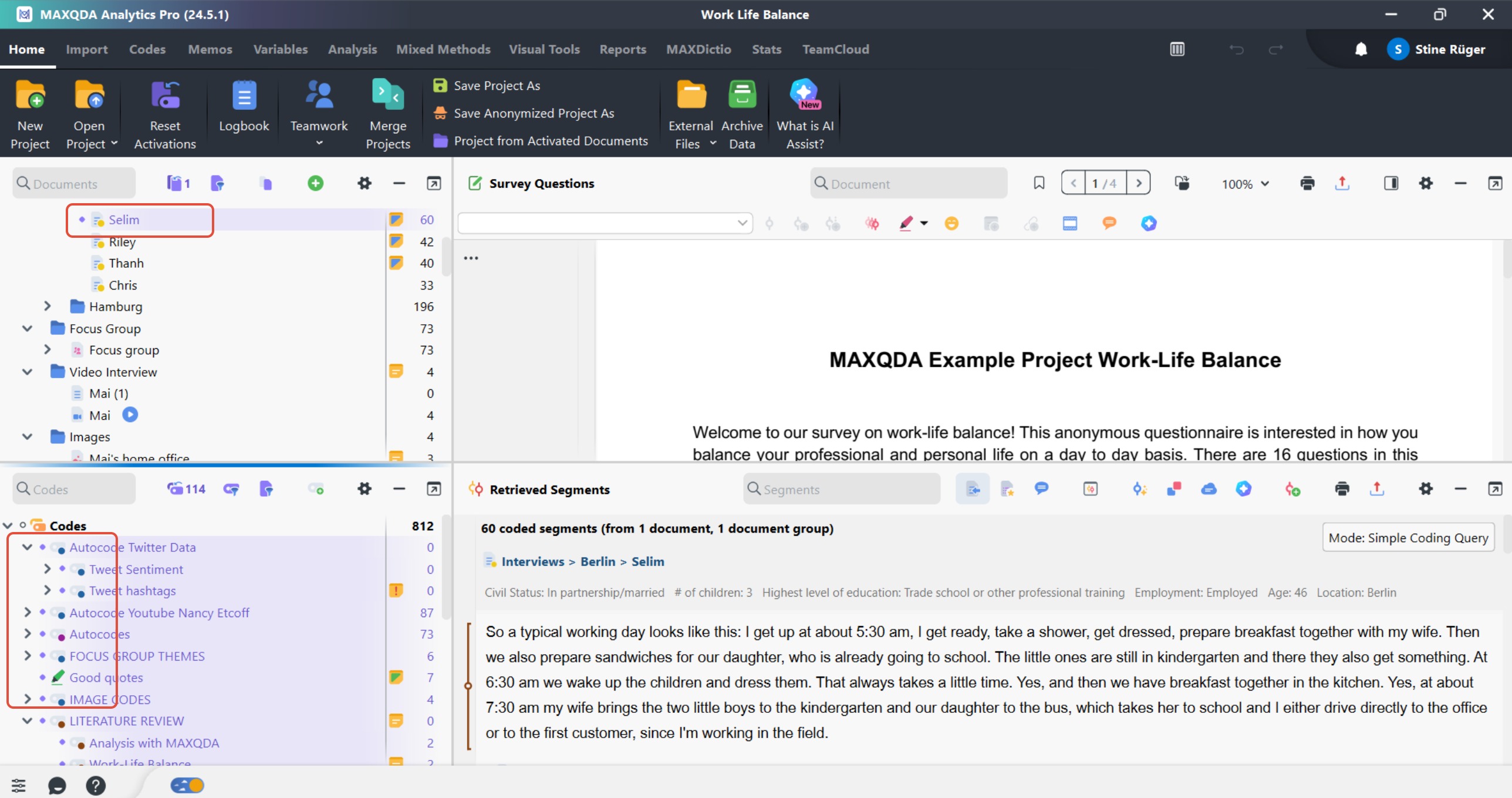Click the notification bell icon
This screenshot has width=1512, height=798.
(x=1361, y=49)
